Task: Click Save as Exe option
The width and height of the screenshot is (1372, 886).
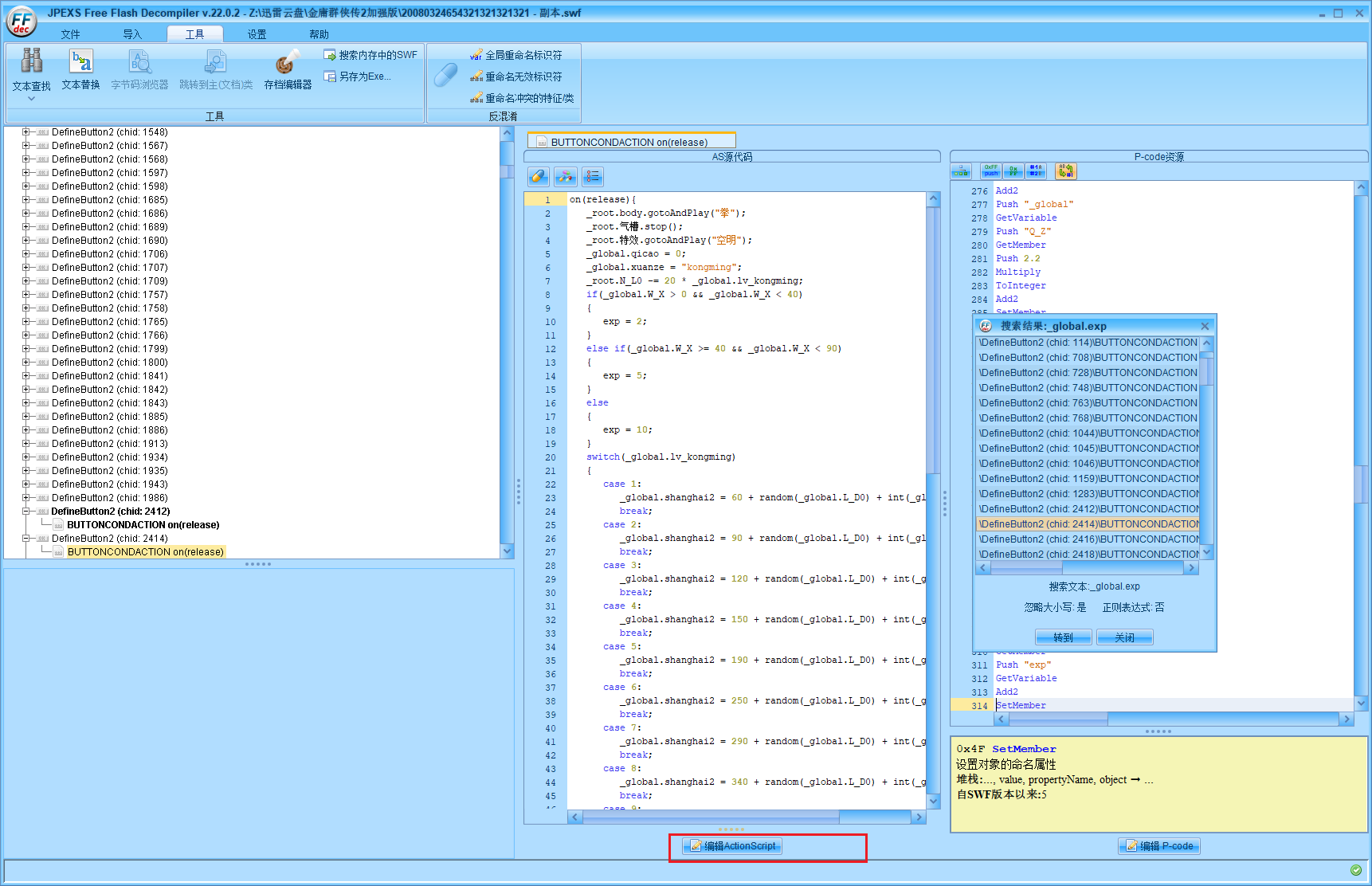Action: tap(357, 76)
